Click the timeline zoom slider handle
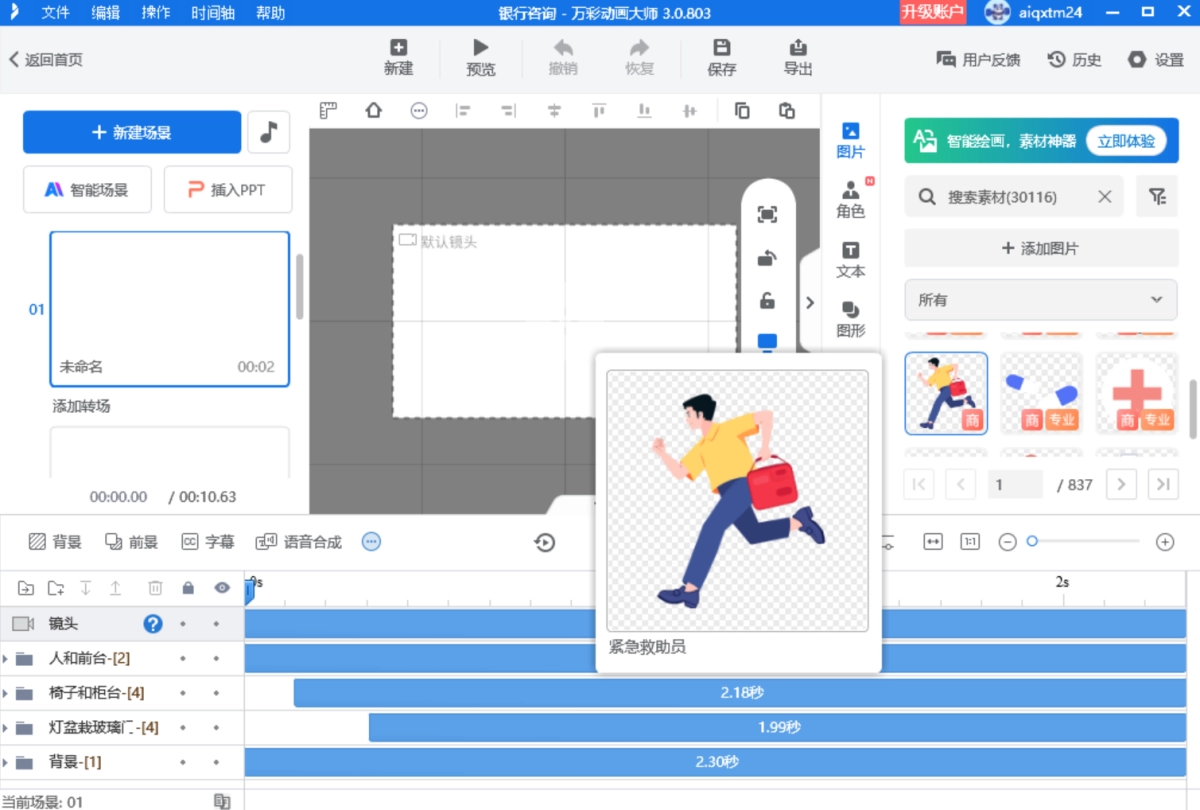The width and height of the screenshot is (1200, 810). [1032, 541]
